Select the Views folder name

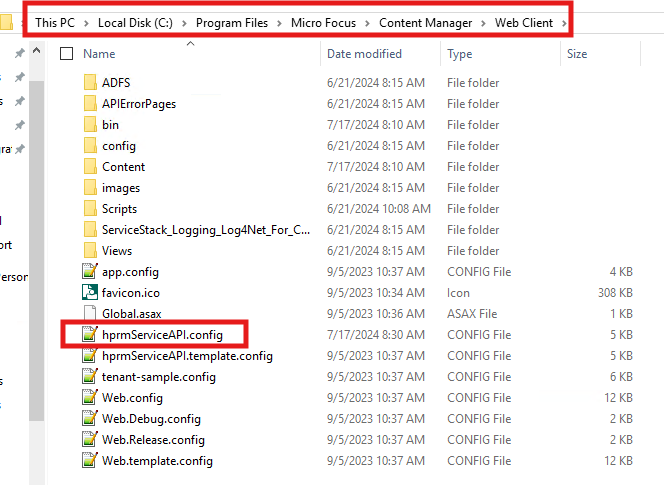117,251
